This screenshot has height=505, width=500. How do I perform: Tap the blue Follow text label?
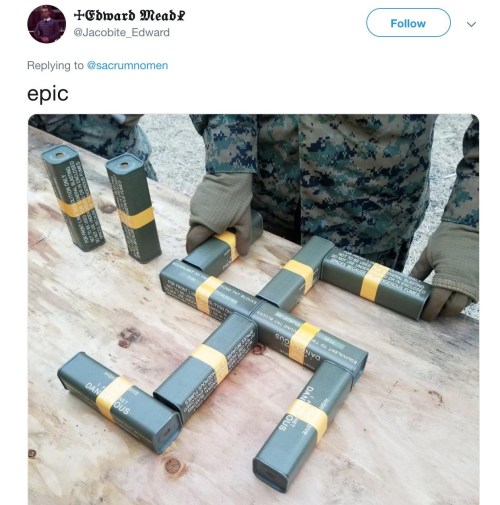(x=408, y=23)
